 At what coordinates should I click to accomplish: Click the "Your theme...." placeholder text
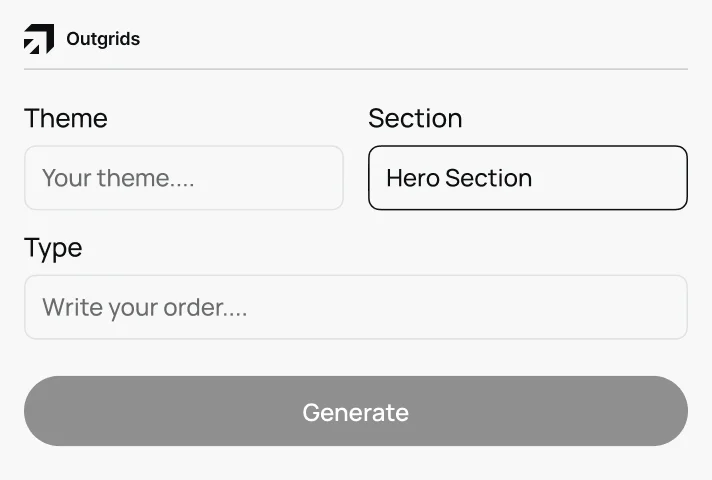[x=118, y=178]
